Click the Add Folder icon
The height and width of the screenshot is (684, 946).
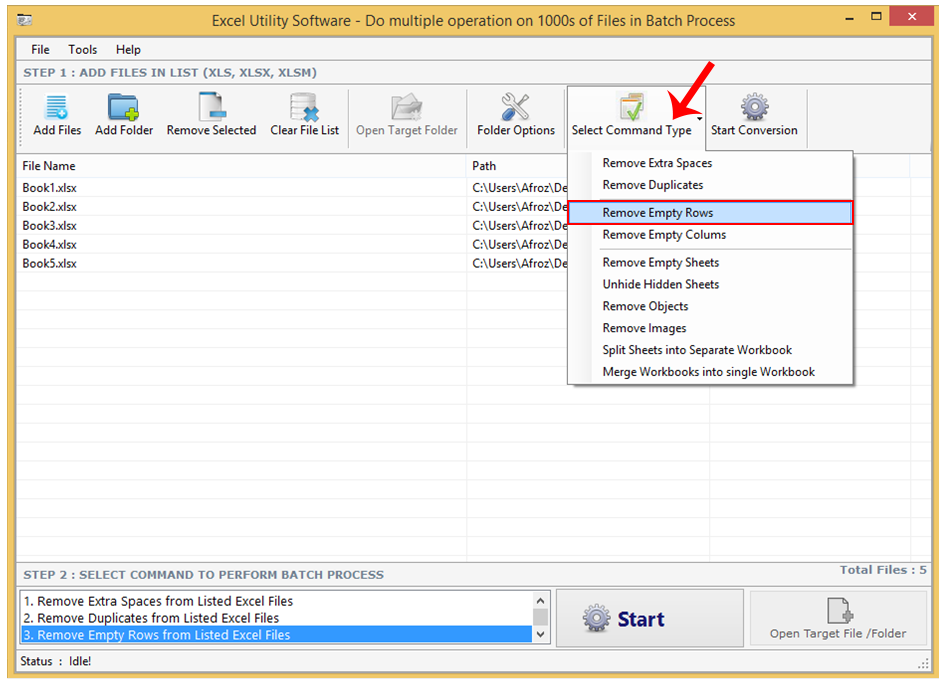[123, 107]
